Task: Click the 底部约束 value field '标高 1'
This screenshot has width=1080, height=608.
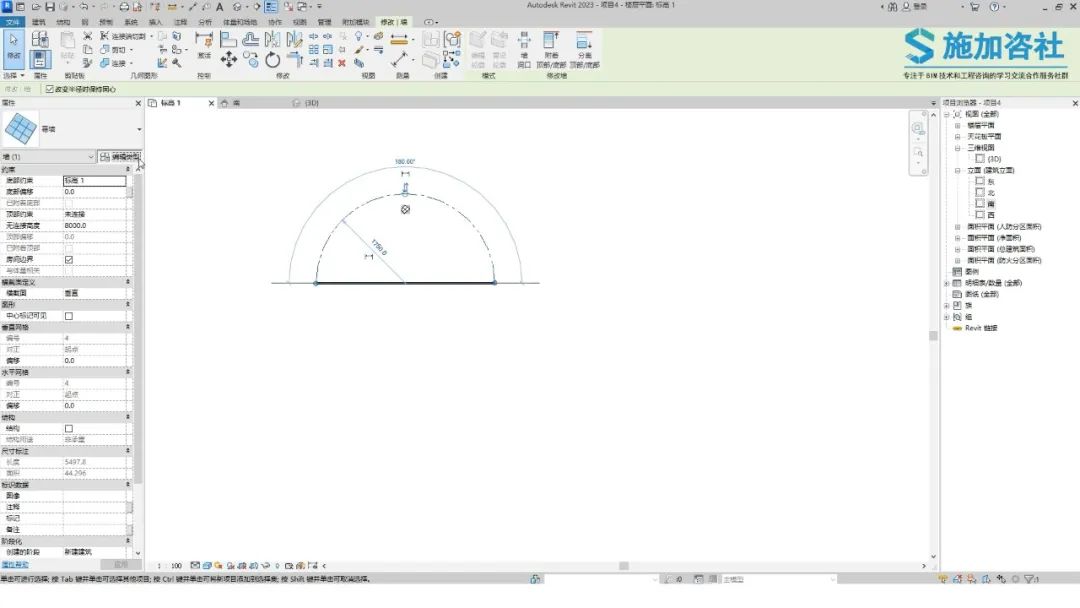Action: 94,180
